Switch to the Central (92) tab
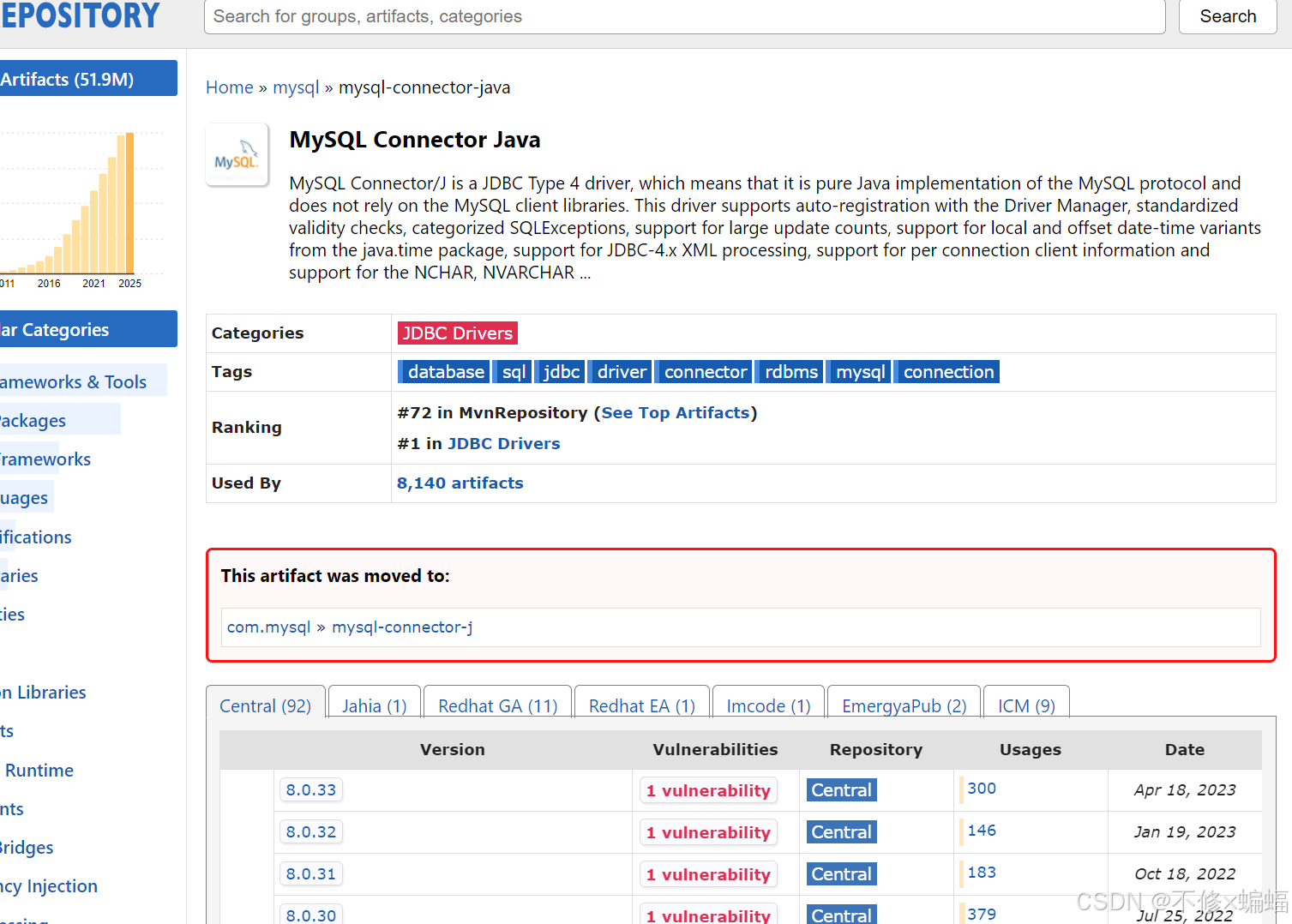The width and height of the screenshot is (1292, 924). click(266, 705)
